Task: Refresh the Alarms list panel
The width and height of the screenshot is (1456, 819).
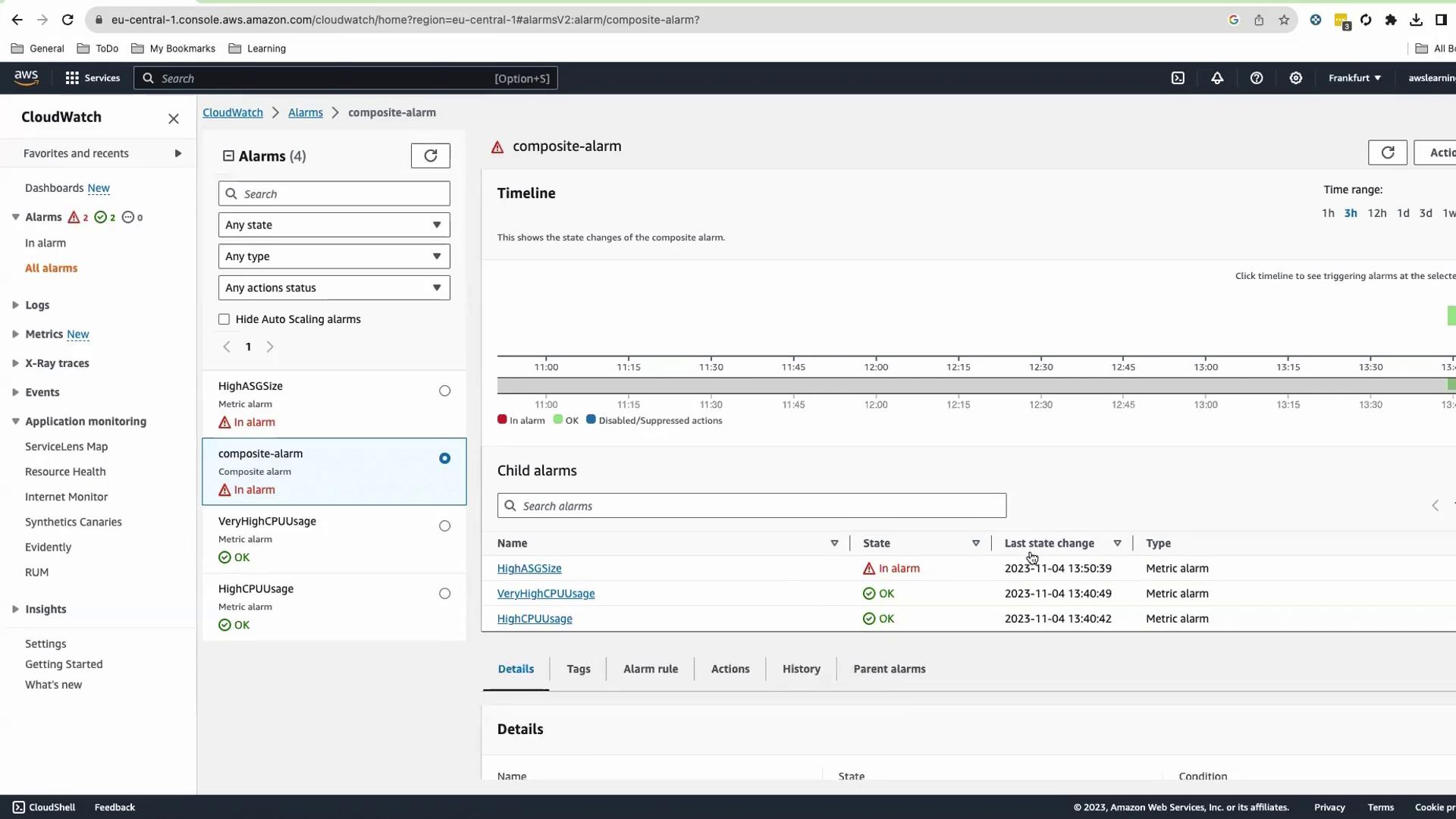Action: (430, 155)
